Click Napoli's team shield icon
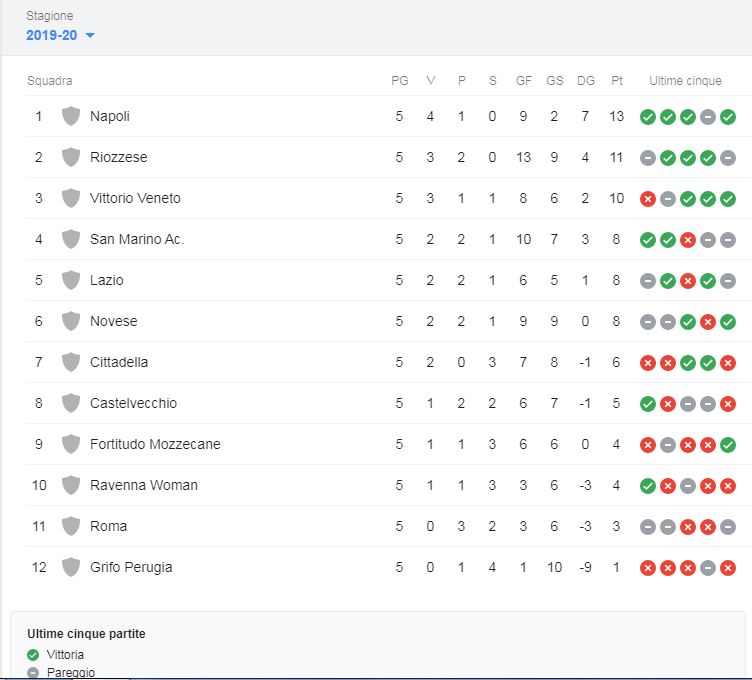 pyautogui.click(x=70, y=116)
